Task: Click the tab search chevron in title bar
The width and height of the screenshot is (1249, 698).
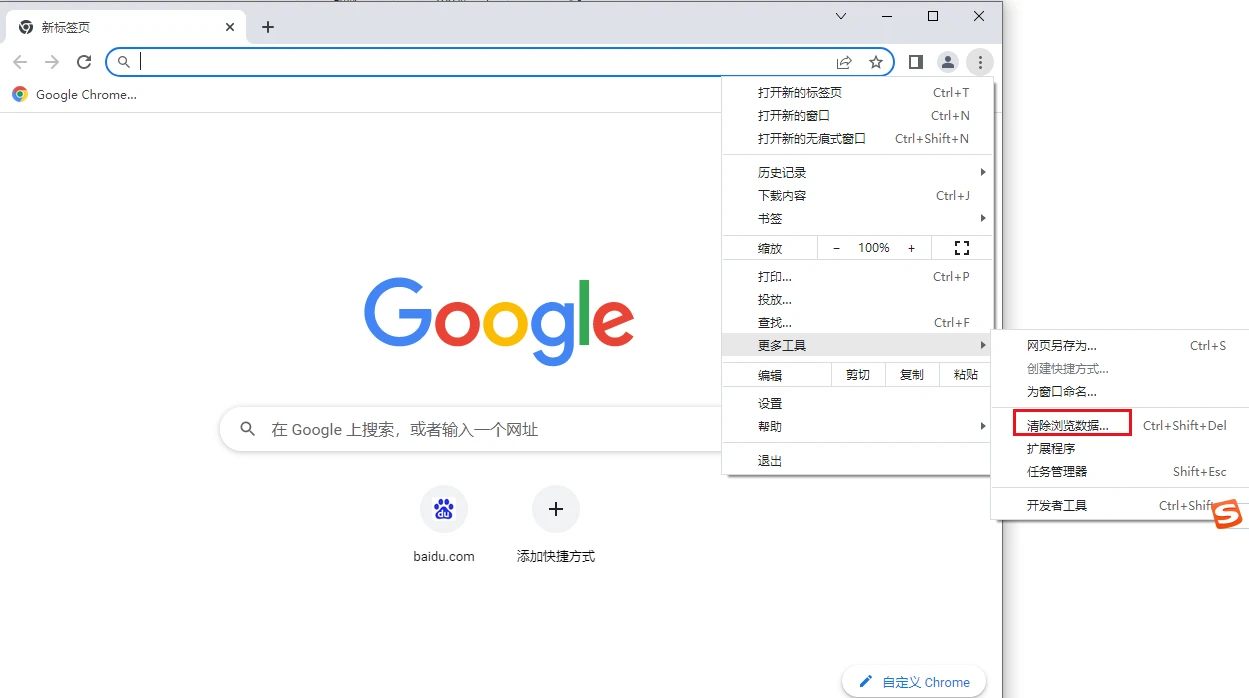Action: point(841,16)
